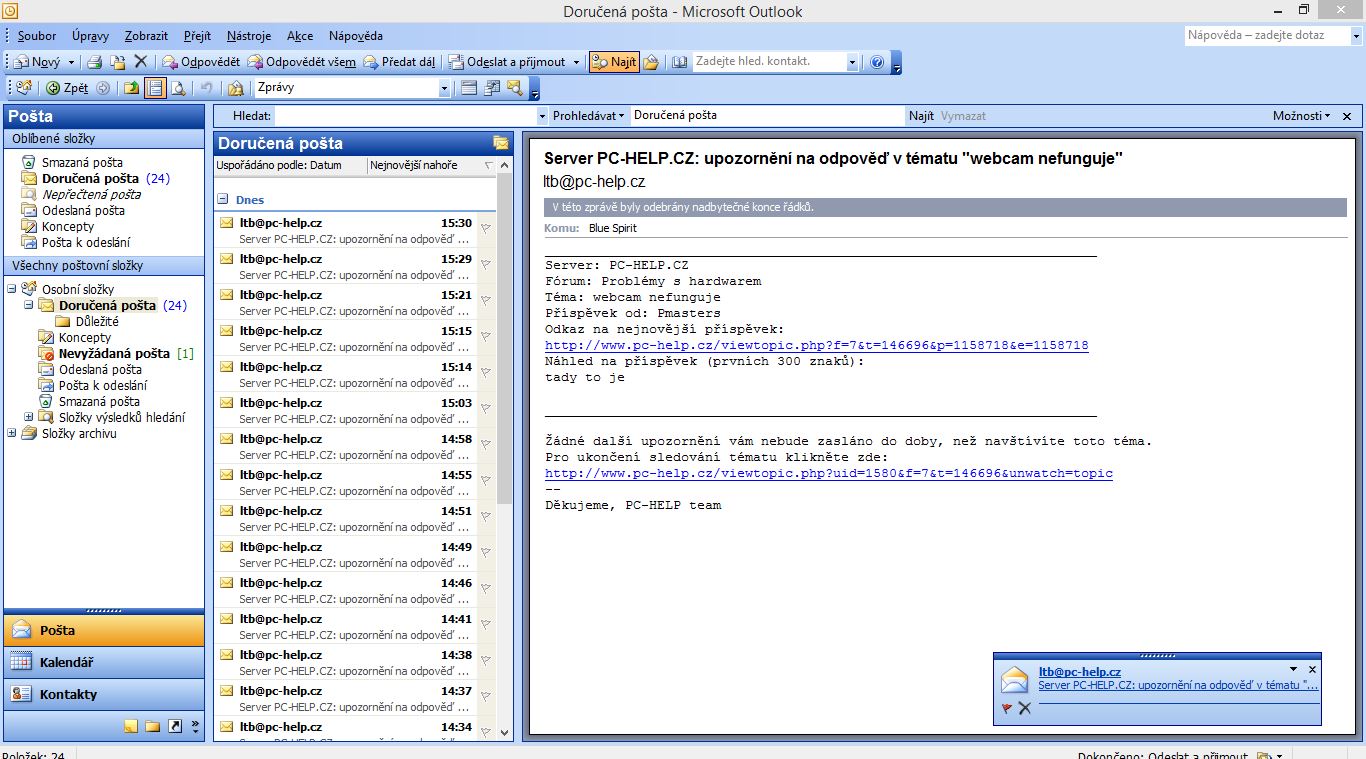The image size is (1366, 759).
Task: Go up one folder level icon
Action: [x=131, y=88]
